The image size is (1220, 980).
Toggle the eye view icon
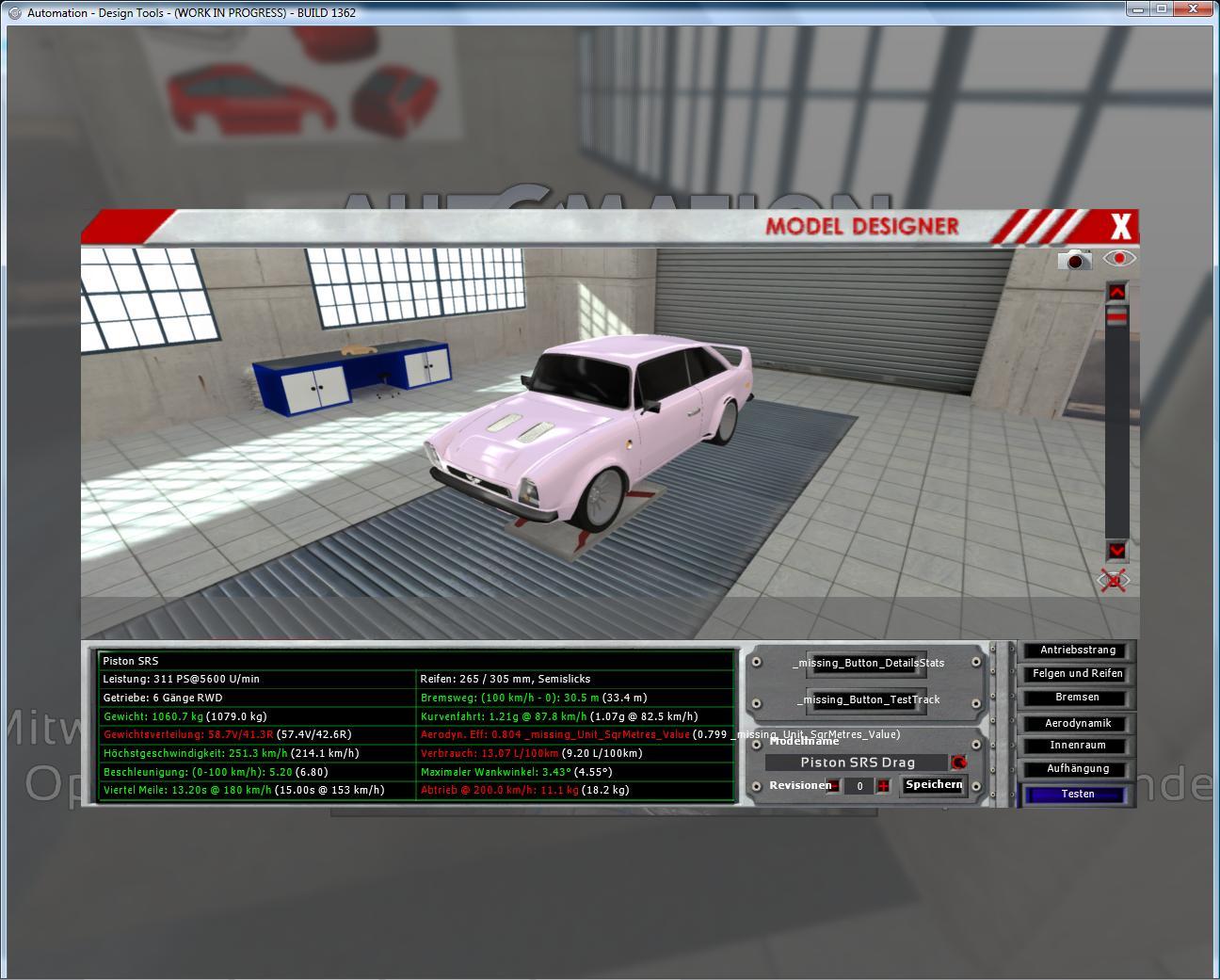click(x=1119, y=258)
